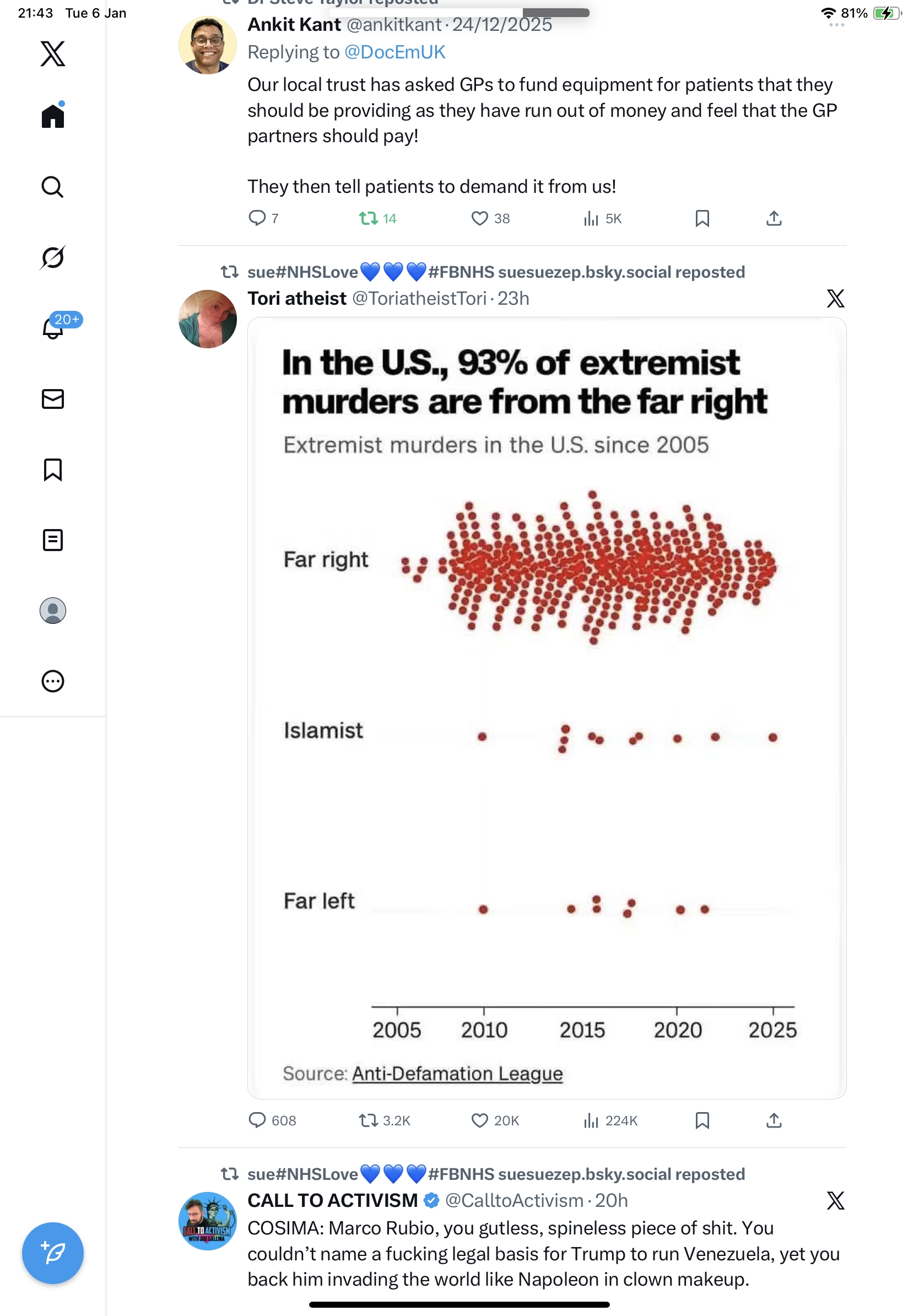Bookmark the Tori atheist post
The image size is (919, 1316).
[x=702, y=1120]
